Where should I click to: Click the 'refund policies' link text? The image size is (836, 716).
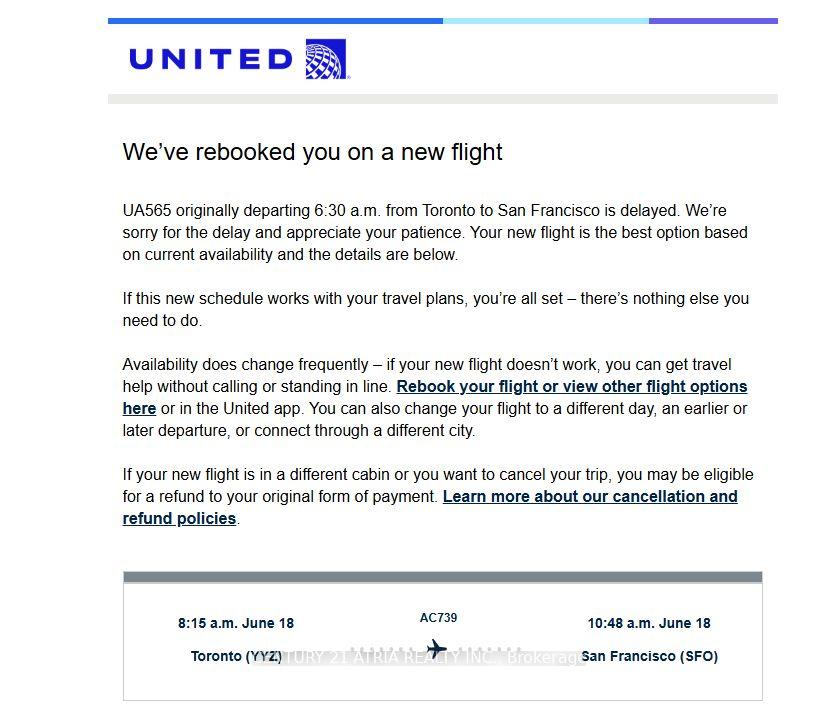[x=179, y=519]
